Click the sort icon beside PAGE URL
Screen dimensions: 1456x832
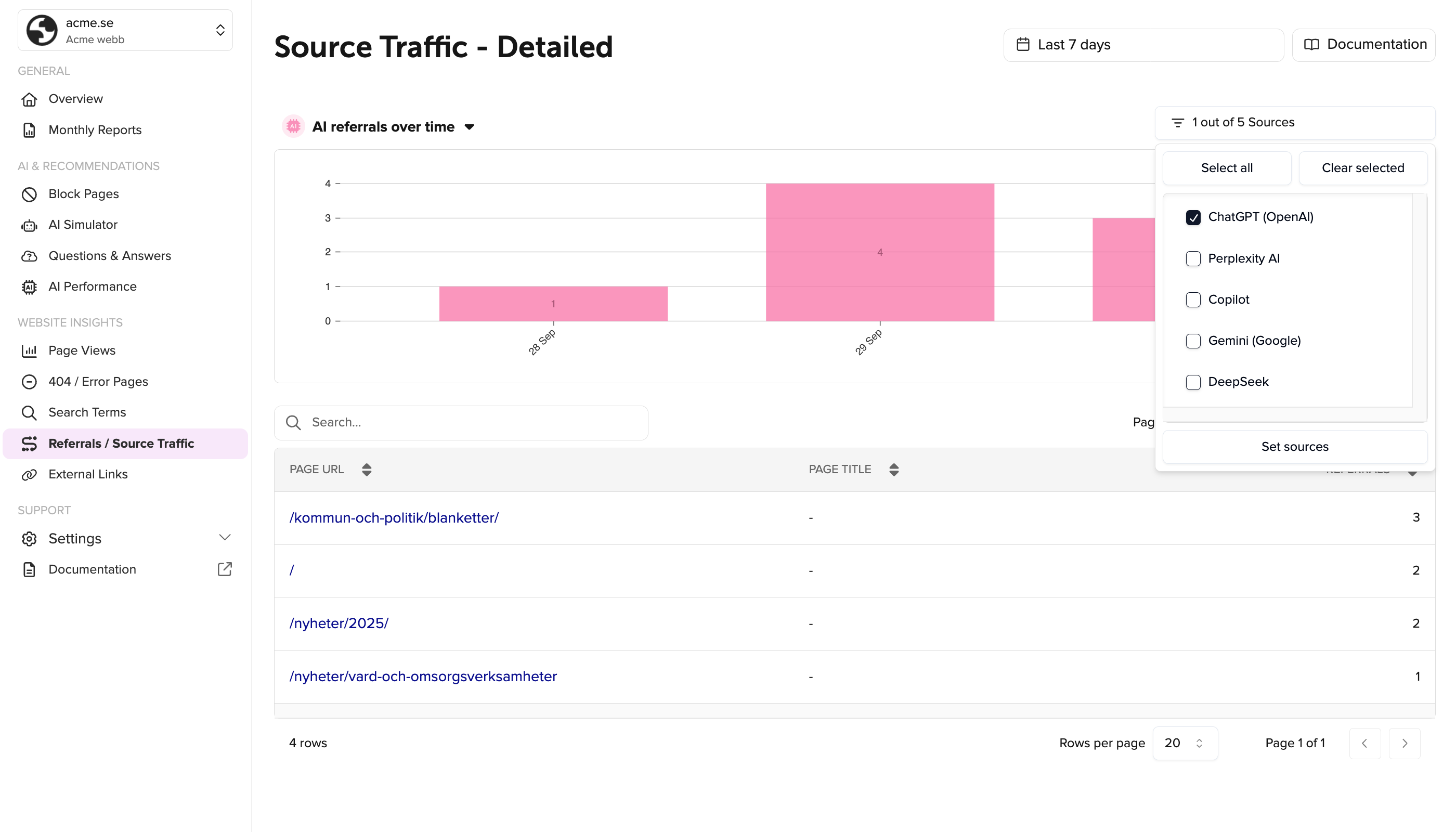pyautogui.click(x=367, y=470)
